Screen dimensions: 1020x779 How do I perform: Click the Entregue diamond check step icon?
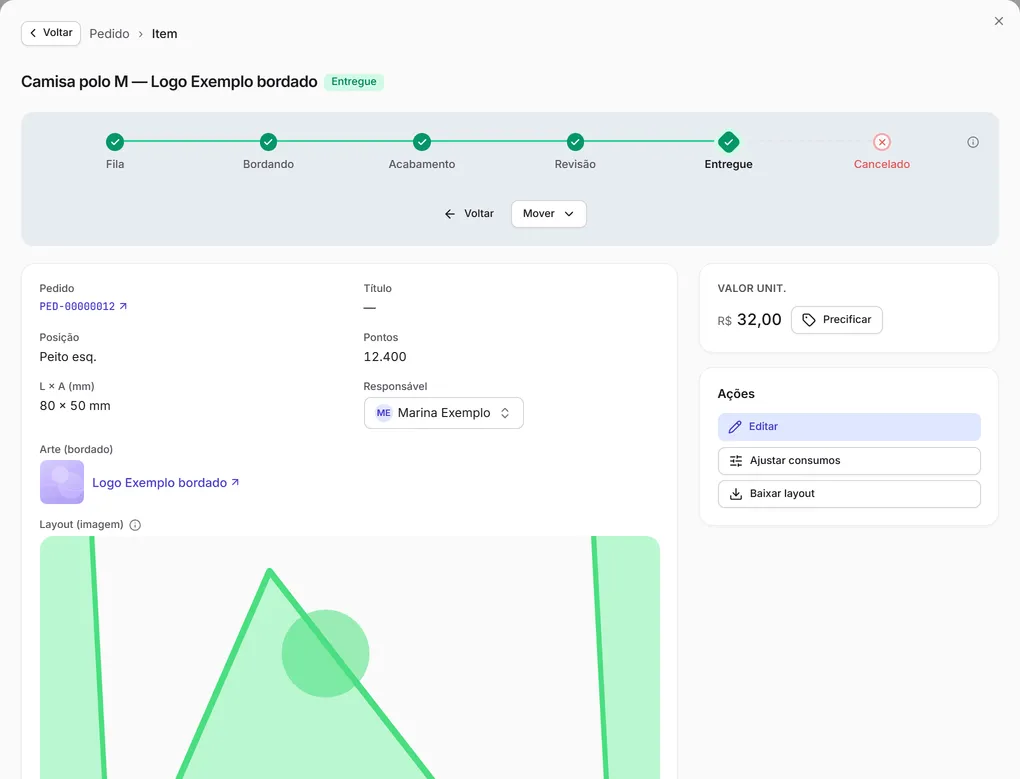[x=728, y=142]
